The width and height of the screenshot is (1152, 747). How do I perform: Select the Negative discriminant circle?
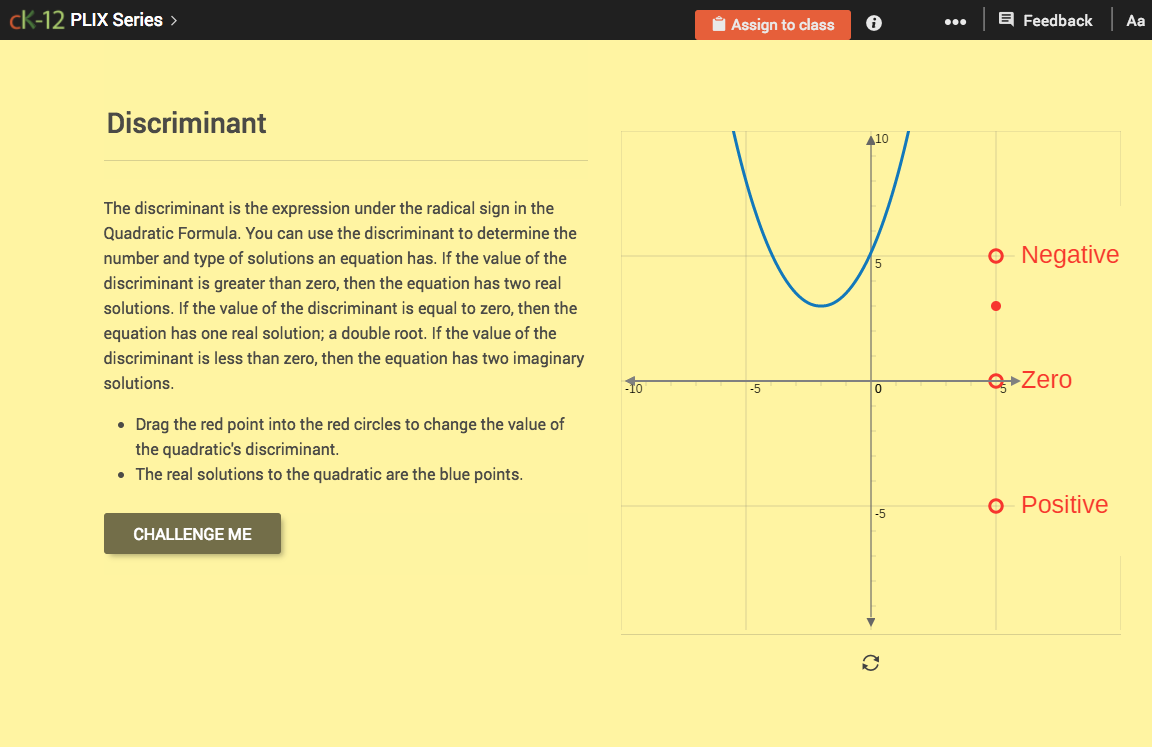(996, 256)
